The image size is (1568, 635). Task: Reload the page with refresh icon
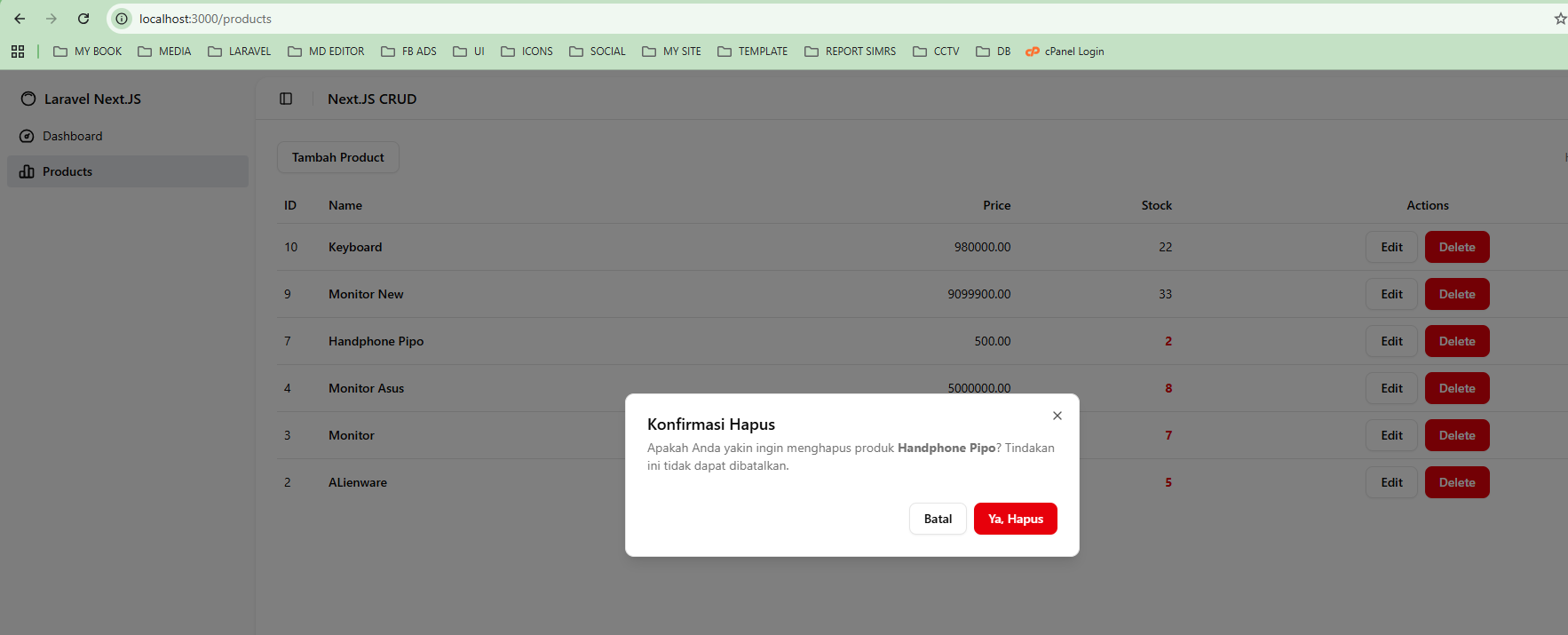click(83, 19)
